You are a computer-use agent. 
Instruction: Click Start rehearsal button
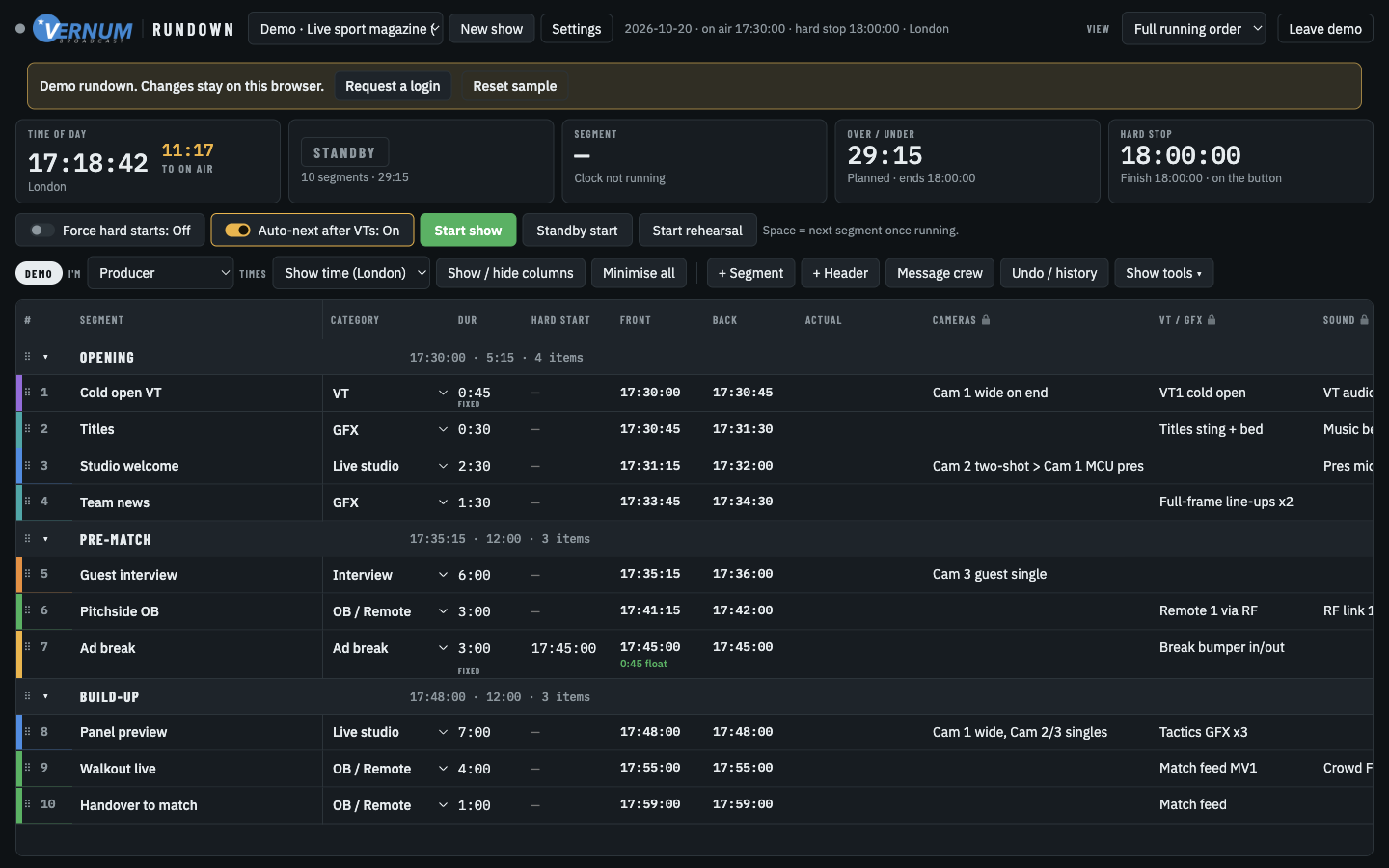(x=697, y=231)
